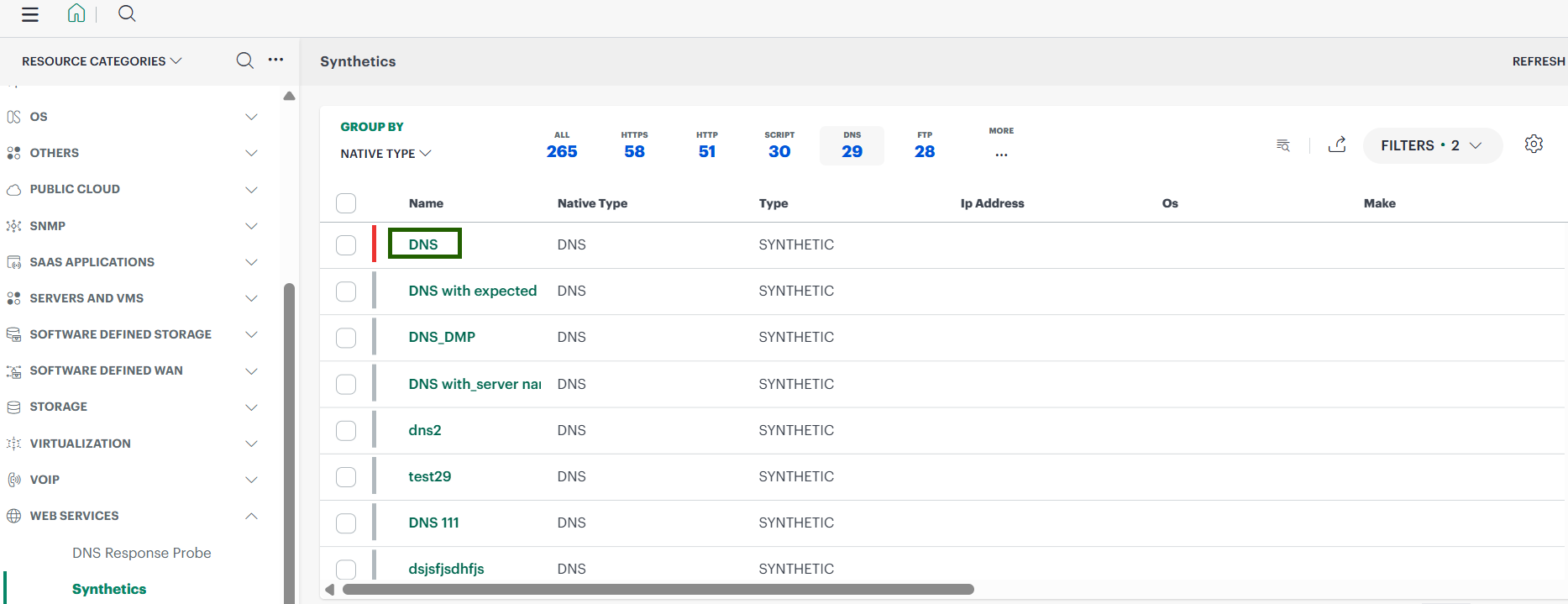Viewport: 1568px width, 604px height.
Task: Open the DNS resource link
Action: (423, 244)
